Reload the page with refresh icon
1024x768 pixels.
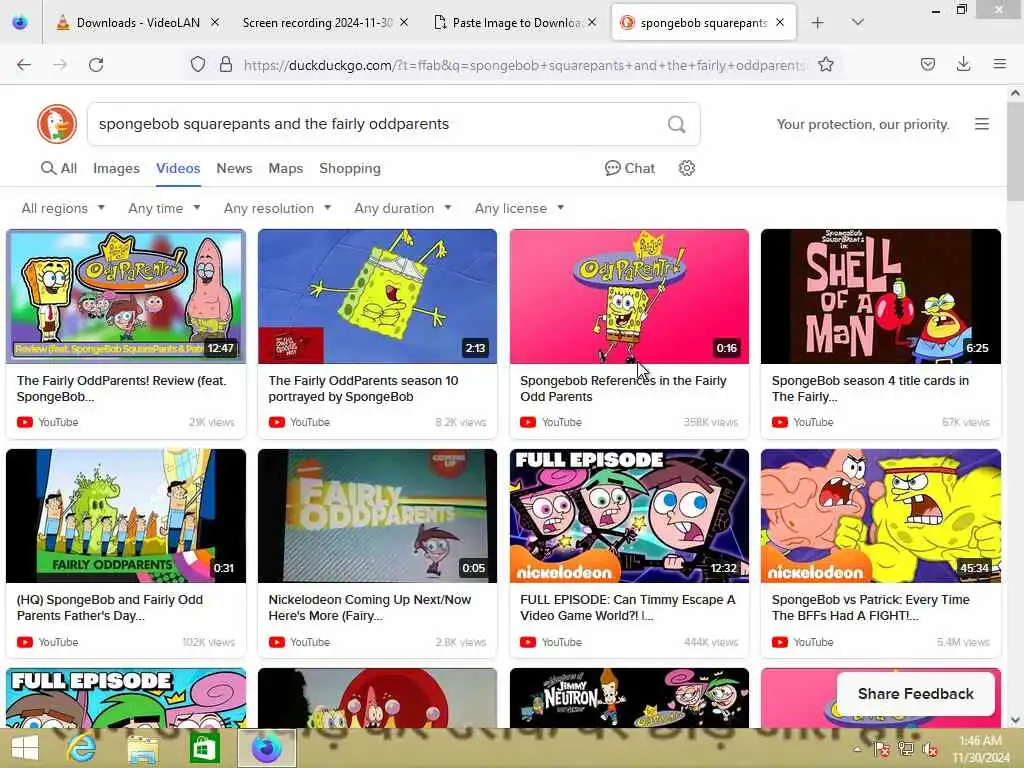(96, 64)
